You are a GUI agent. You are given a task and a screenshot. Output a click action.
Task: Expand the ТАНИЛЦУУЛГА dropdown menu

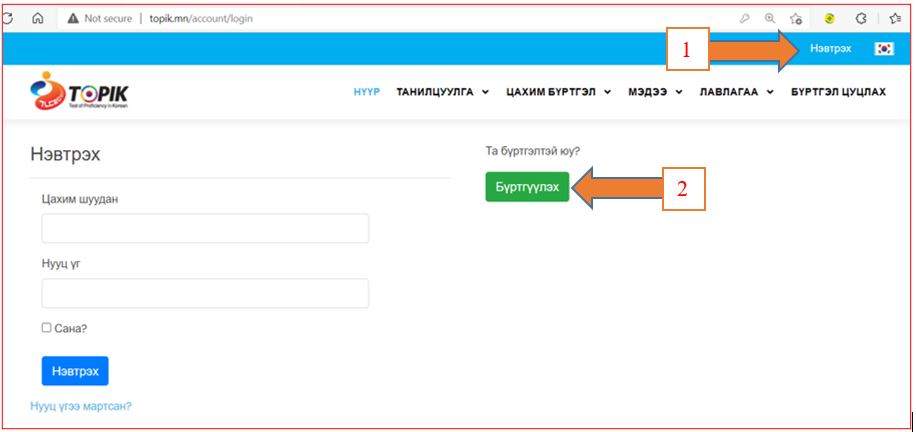pyautogui.click(x=442, y=92)
